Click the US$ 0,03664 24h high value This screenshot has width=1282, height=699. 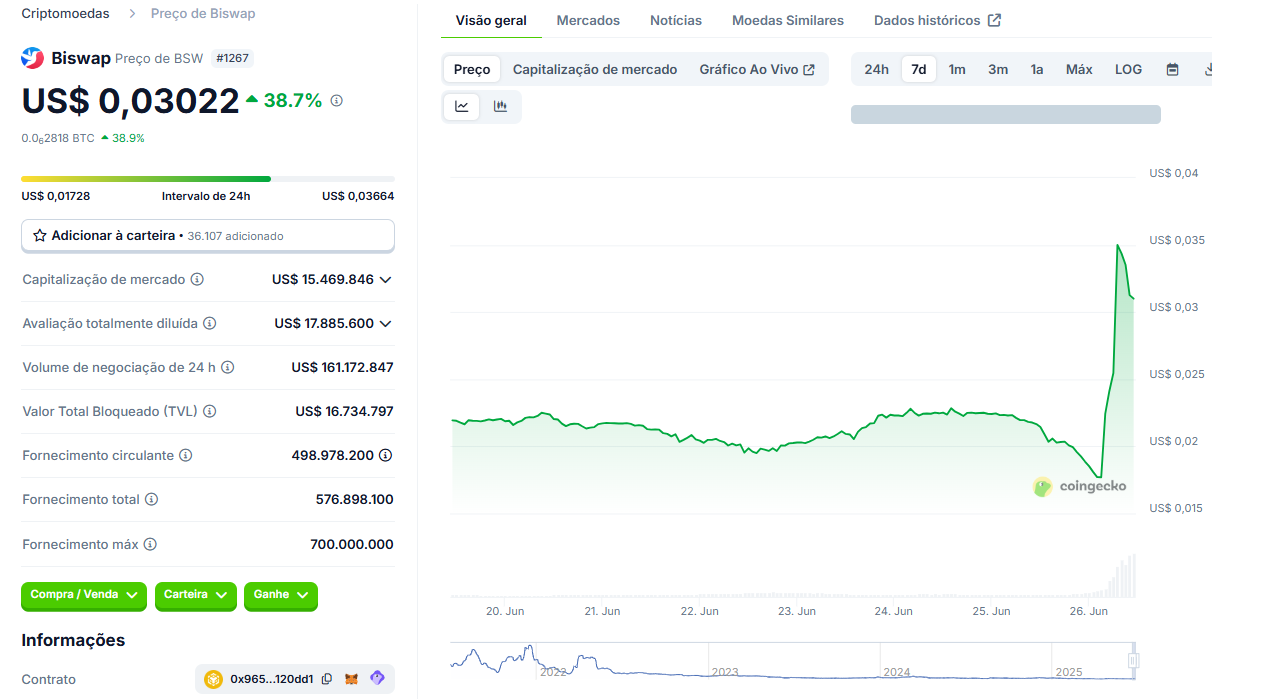pyautogui.click(x=358, y=196)
